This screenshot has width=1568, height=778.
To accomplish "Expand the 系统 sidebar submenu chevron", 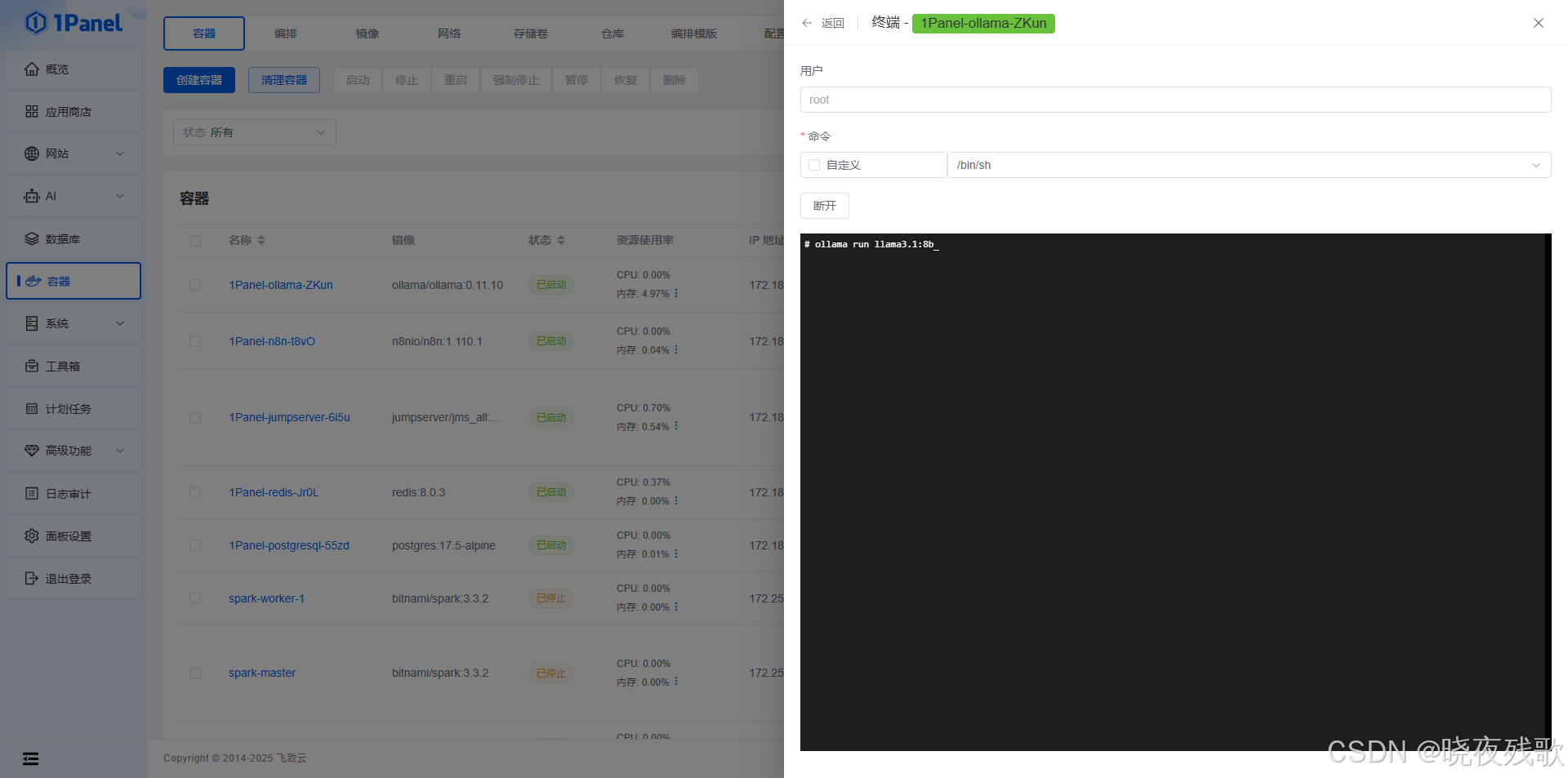I will [x=120, y=323].
